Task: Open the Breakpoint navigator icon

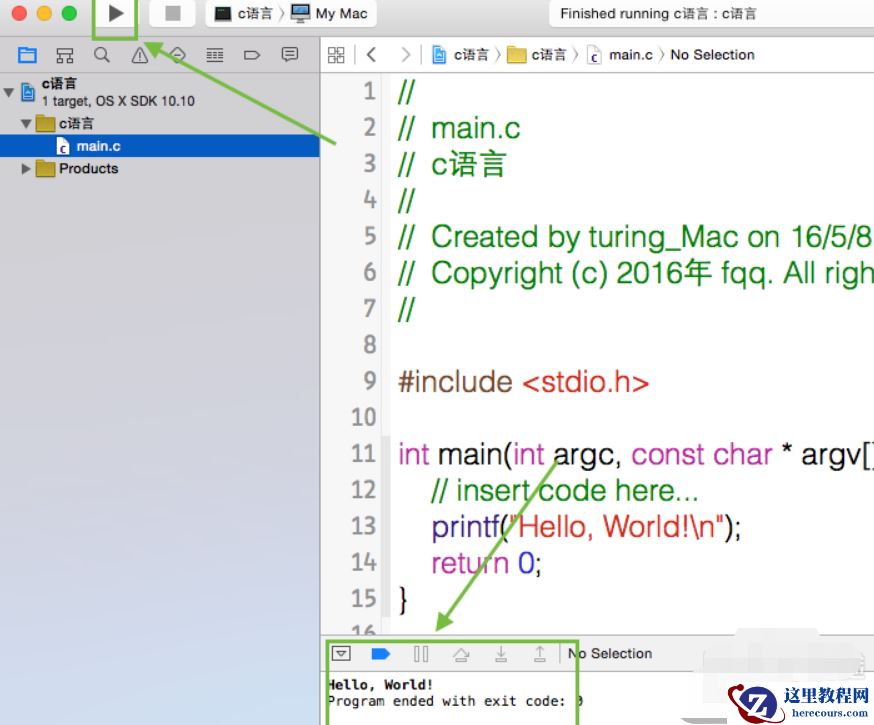Action: pos(252,55)
